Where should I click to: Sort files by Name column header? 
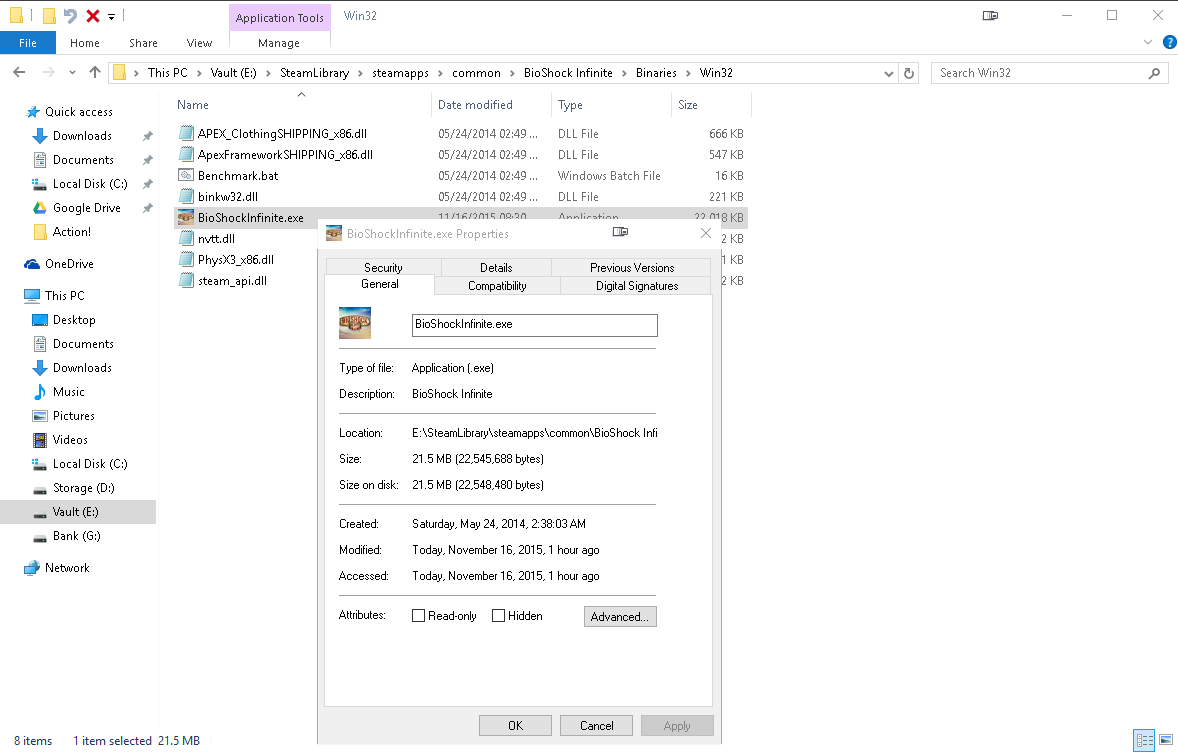coord(302,105)
